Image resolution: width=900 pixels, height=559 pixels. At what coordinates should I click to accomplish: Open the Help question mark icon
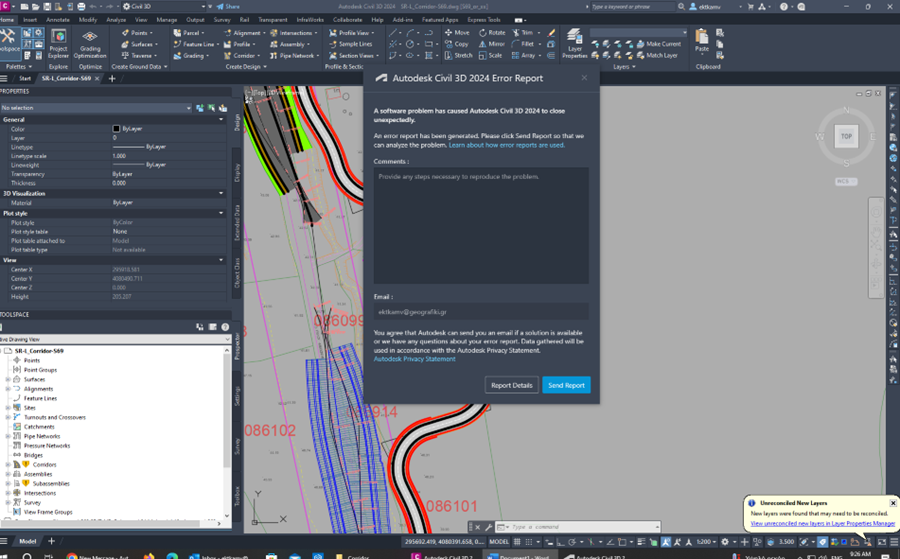[783, 6]
